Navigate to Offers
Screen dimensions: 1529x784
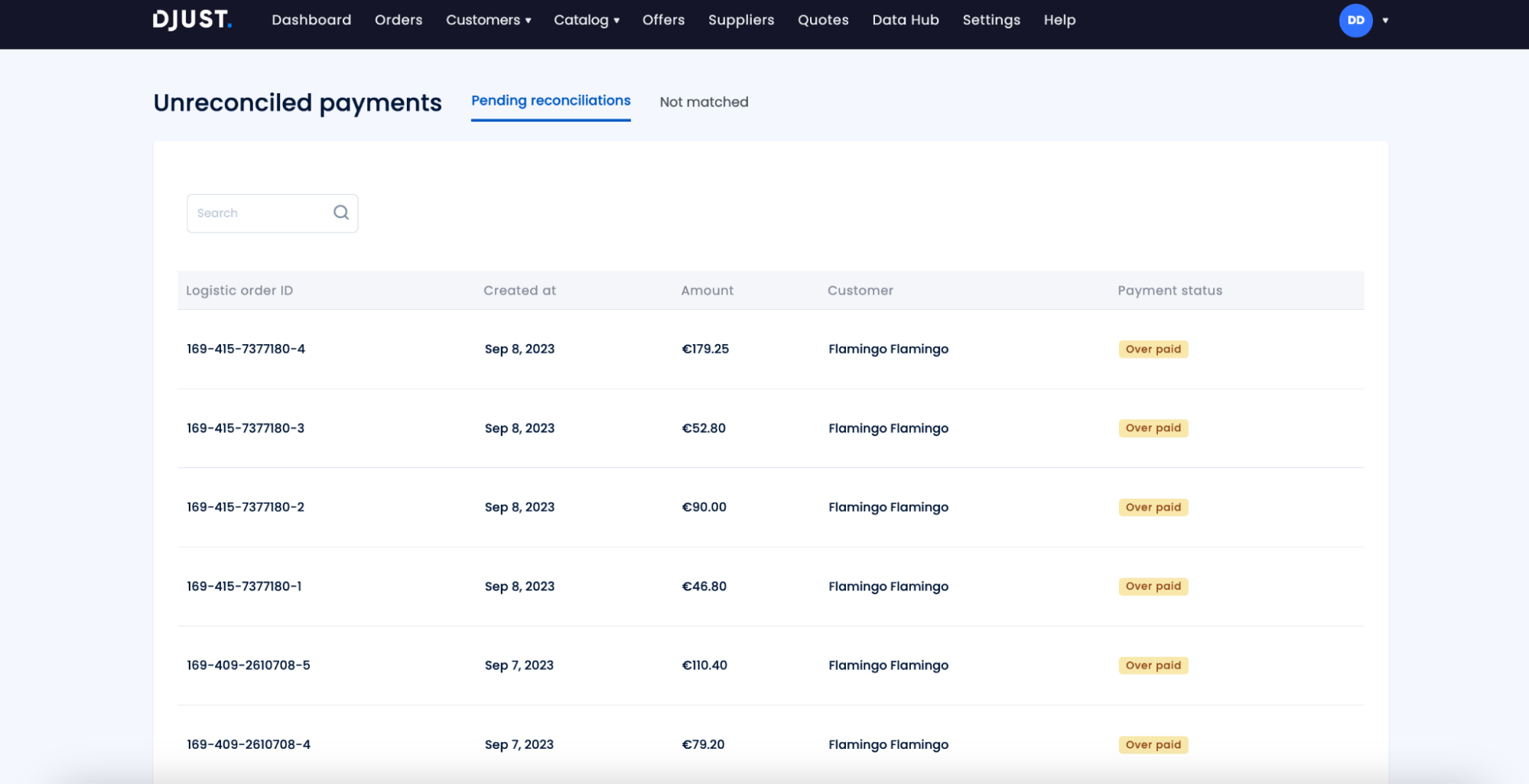coord(663,20)
